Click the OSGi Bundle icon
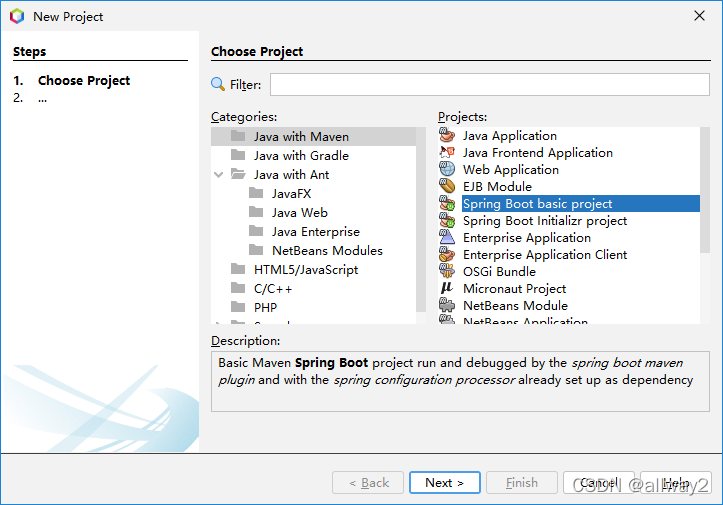The height and width of the screenshot is (505, 723). 447,272
